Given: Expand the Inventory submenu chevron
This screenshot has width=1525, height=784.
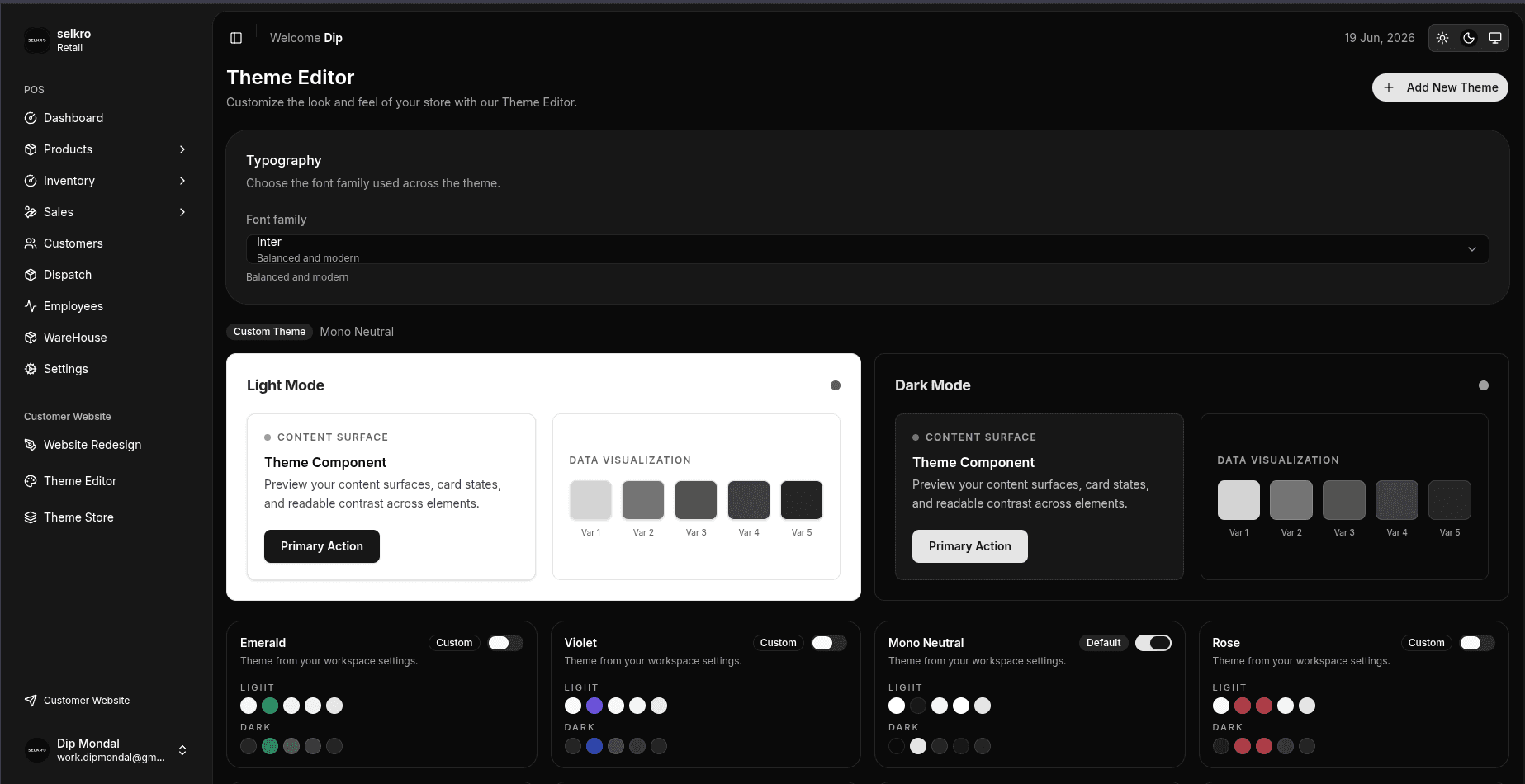Looking at the screenshot, I should coord(182,181).
